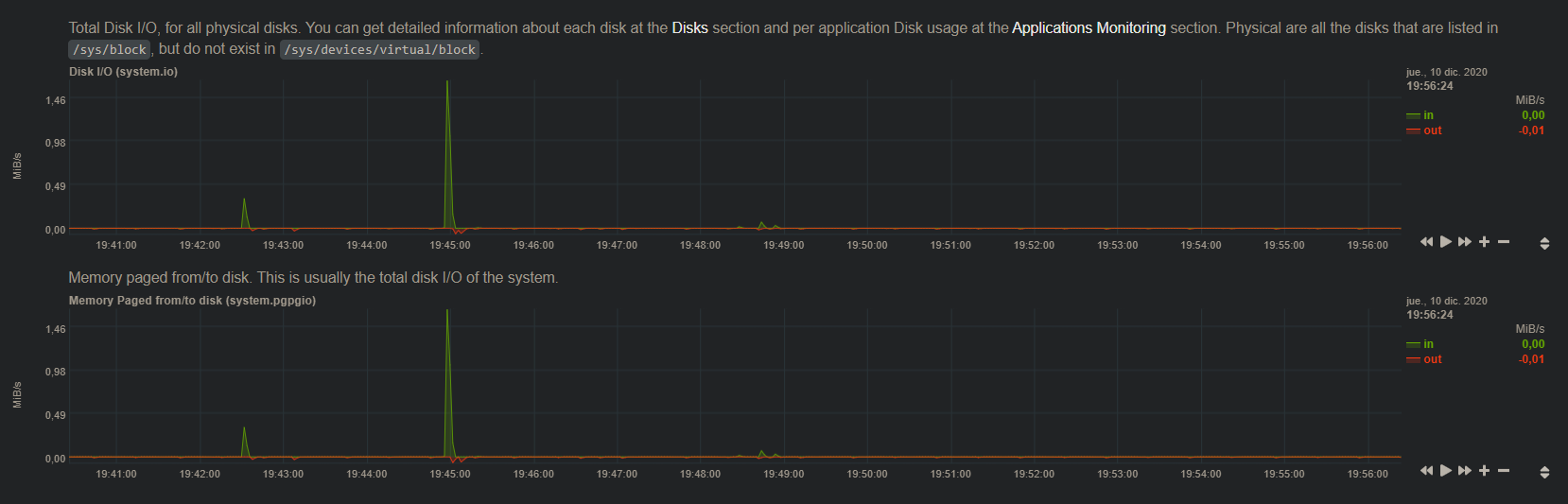Toggle the 'in' dimension of Disk I/O

click(1428, 115)
